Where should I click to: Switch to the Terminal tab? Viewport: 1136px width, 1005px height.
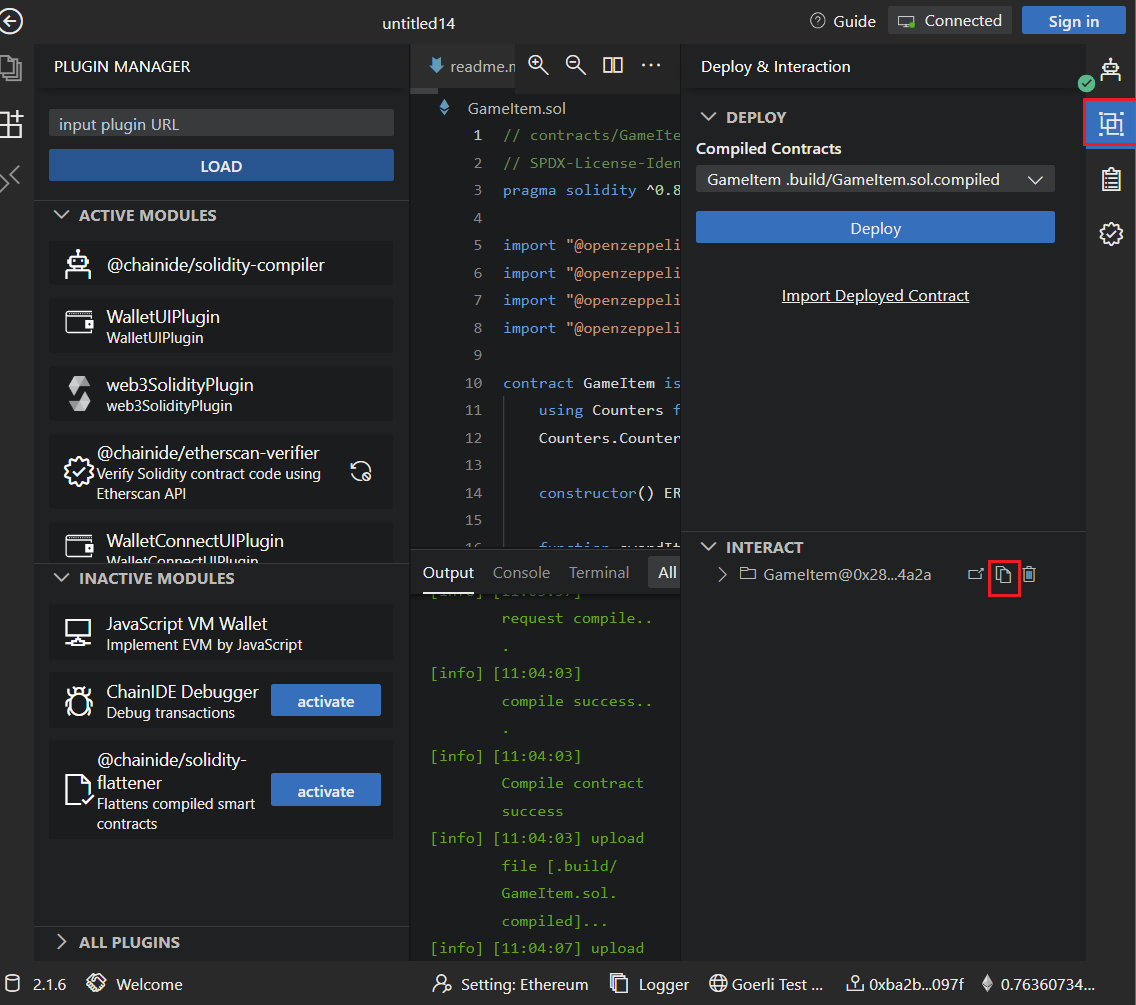click(599, 573)
